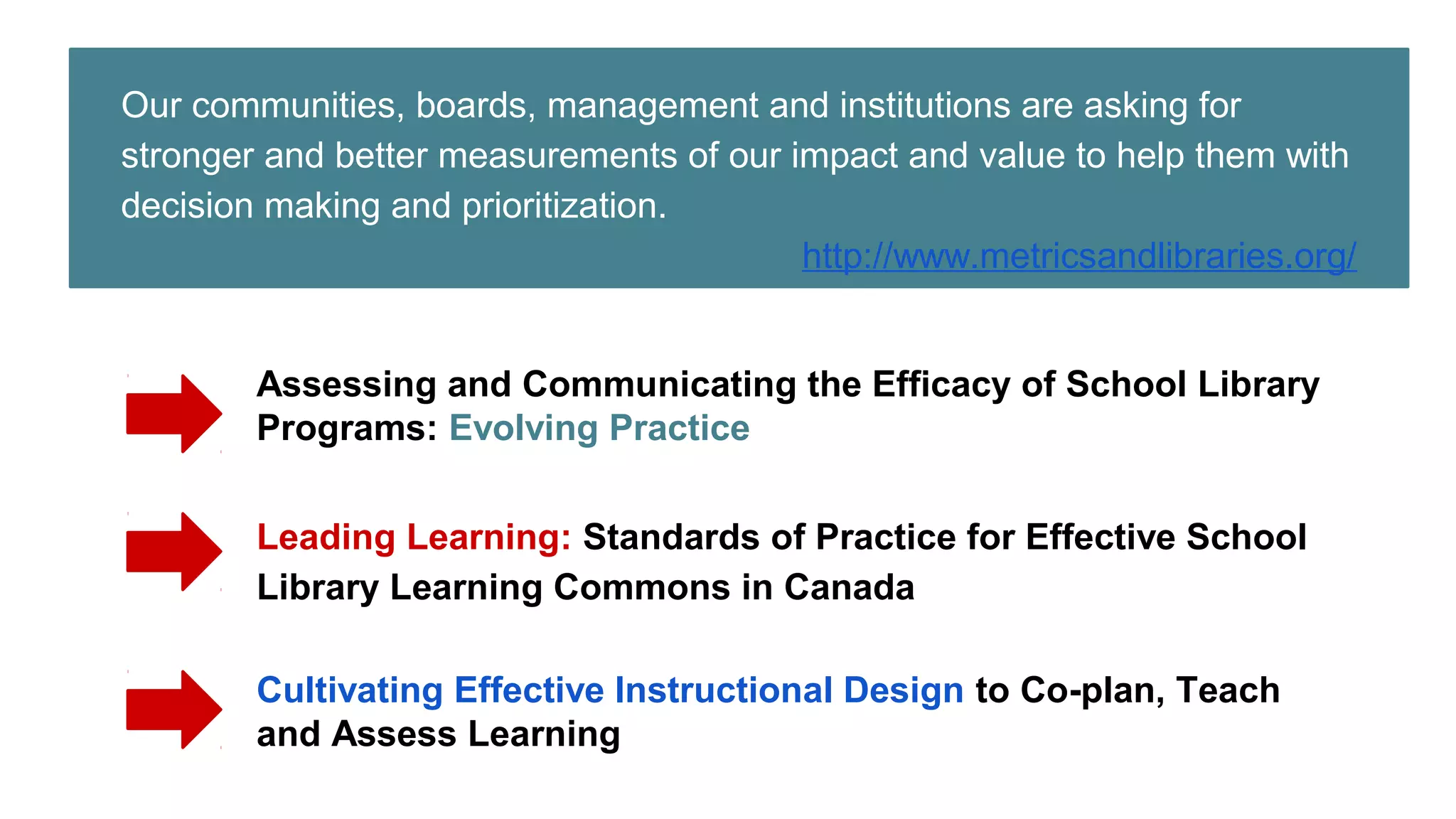Click the red arrow beside Cultivating Effective Instructional Design
The width and height of the screenshot is (1456, 819).
tap(173, 709)
